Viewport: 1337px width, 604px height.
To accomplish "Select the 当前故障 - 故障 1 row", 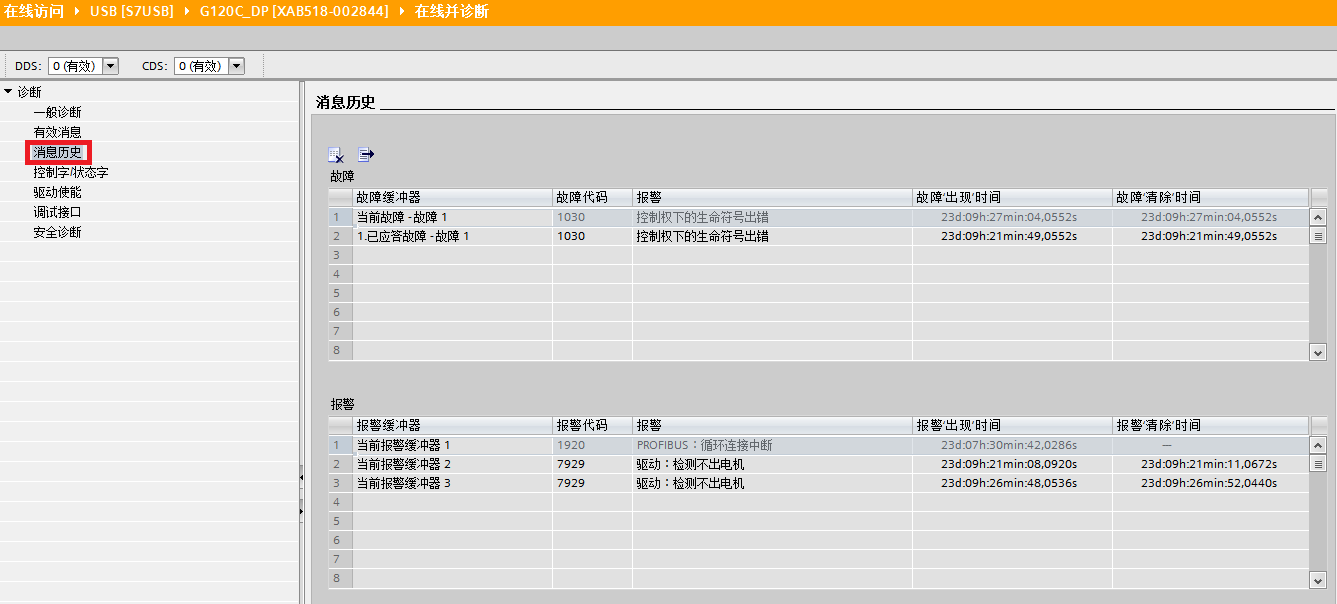I will 818,217.
